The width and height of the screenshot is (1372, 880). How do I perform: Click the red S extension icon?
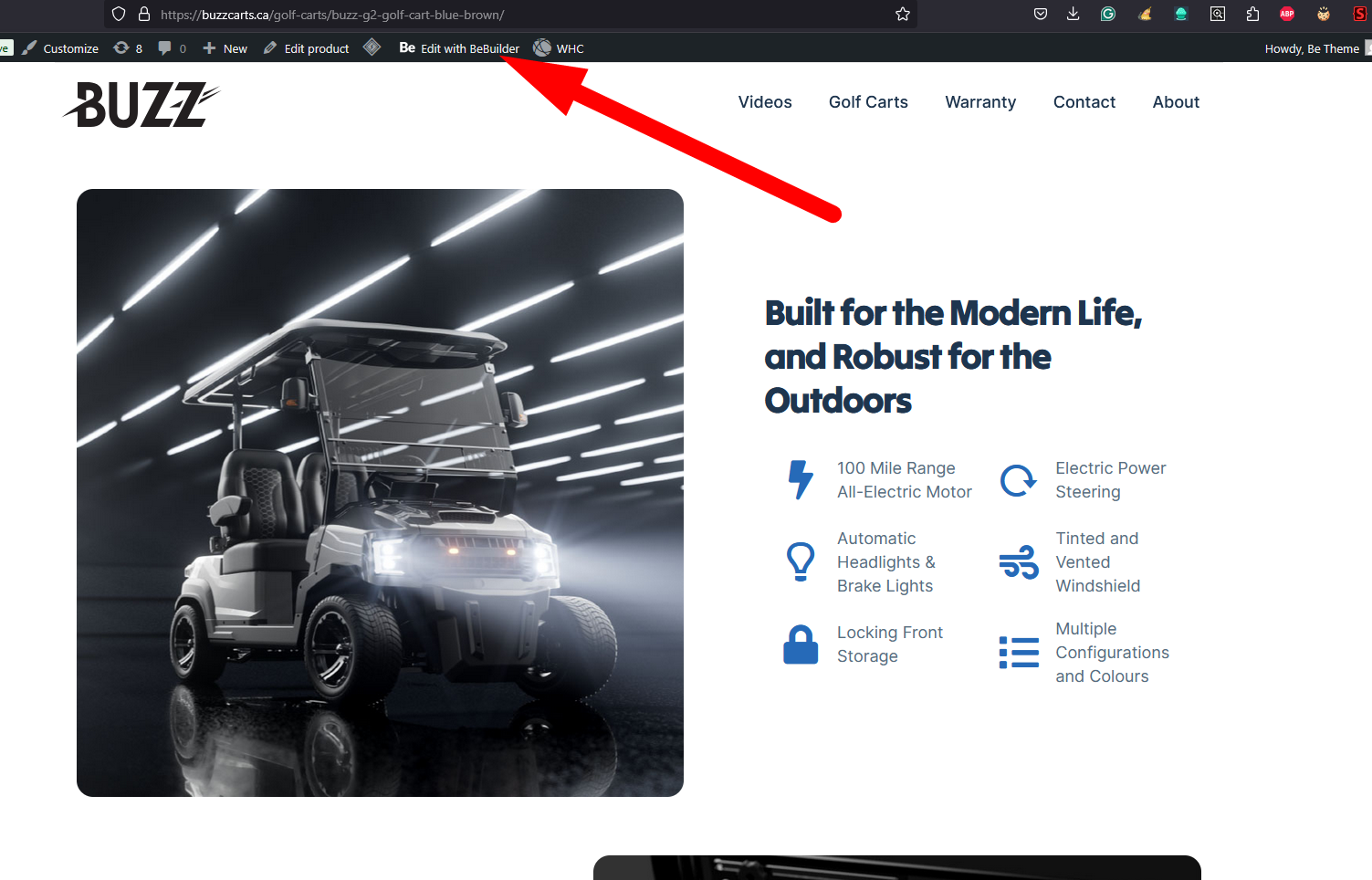coord(1360,14)
